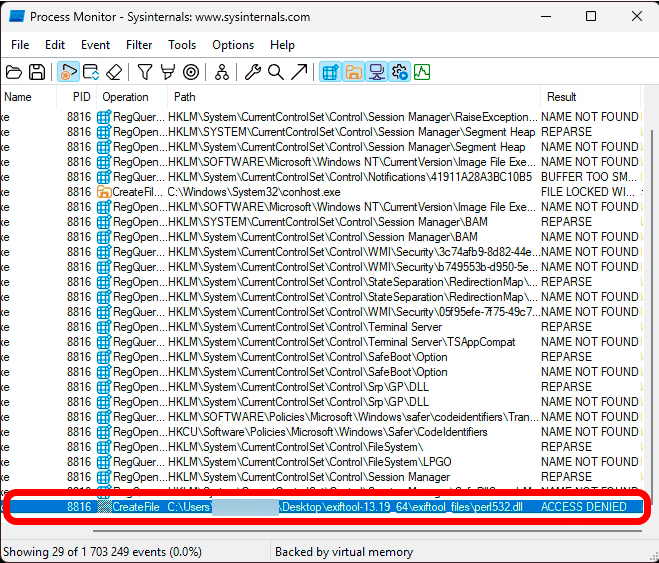Click the Include Process target icon
The image size is (659, 563).
click(x=190, y=72)
